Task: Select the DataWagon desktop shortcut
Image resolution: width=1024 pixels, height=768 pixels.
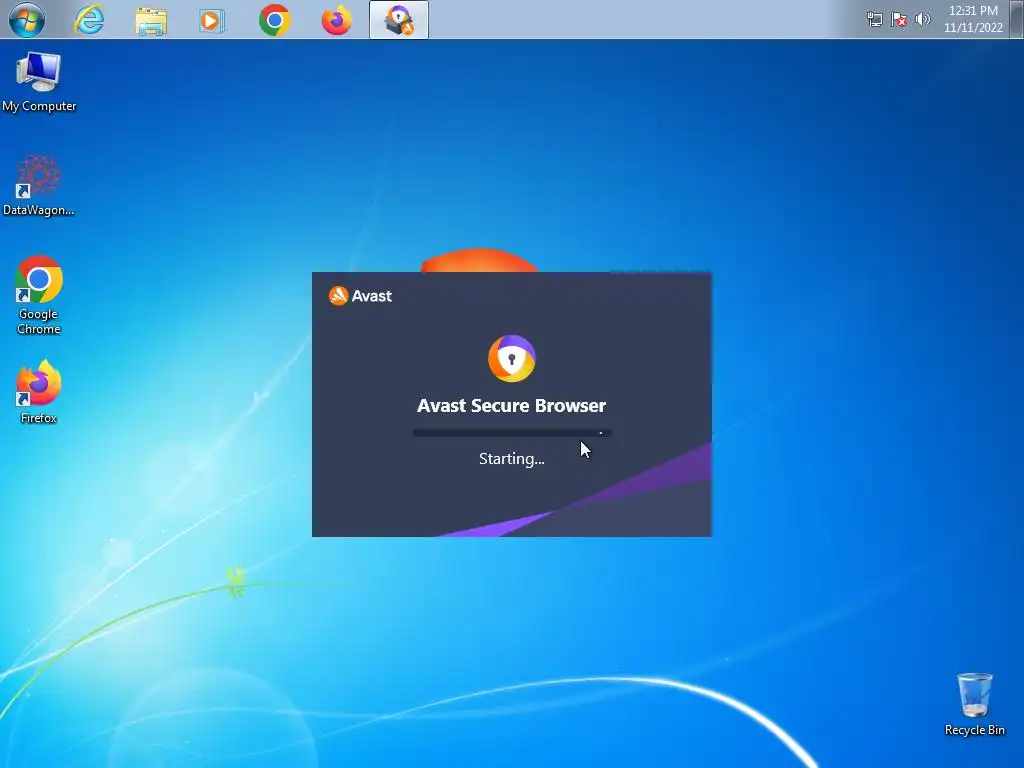Action: click(x=39, y=185)
